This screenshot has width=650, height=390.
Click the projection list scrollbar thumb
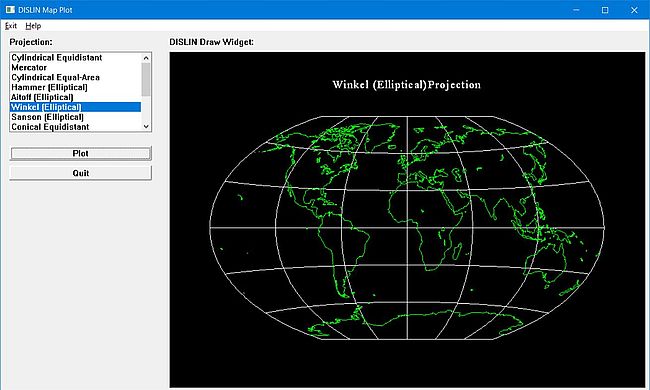(146, 79)
